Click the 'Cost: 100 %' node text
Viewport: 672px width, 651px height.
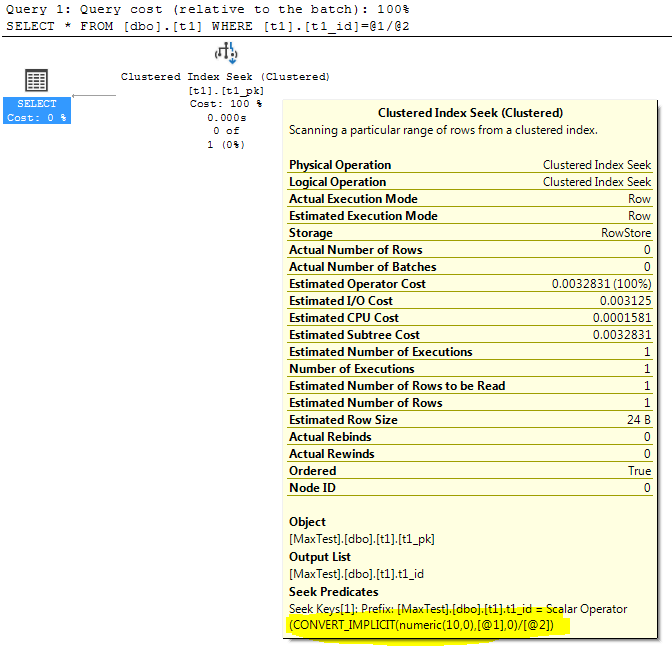(x=226, y=104)
